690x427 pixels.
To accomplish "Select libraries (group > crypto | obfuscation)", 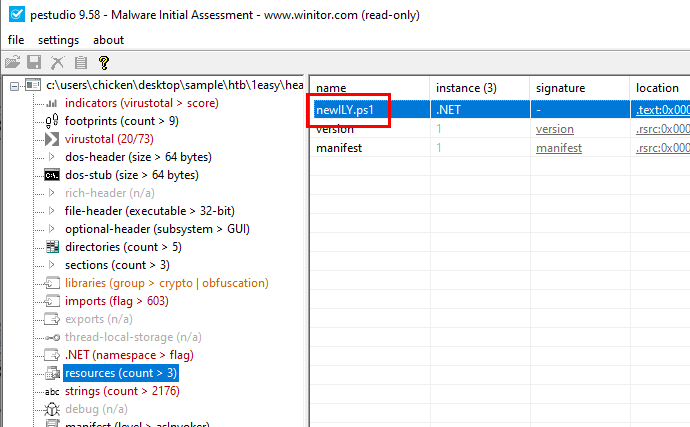I will click(167, 283).
